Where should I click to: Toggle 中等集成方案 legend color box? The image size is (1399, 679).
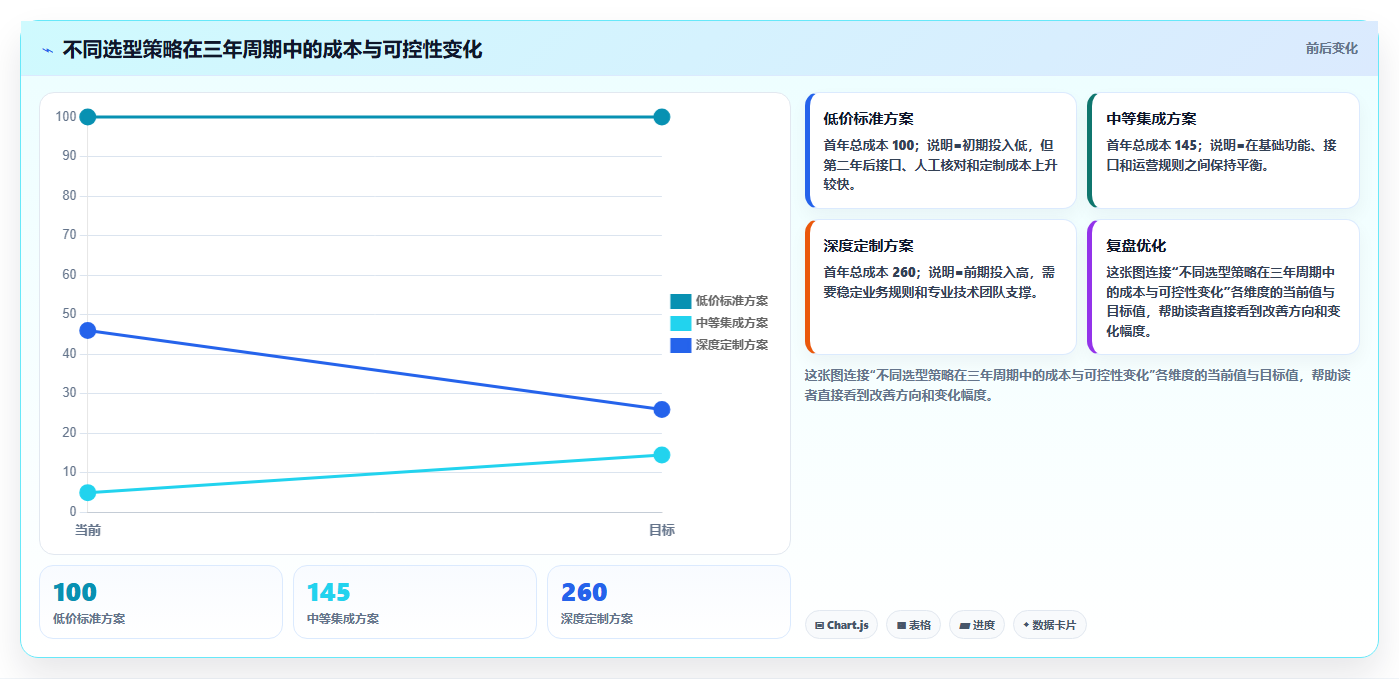coord(680,323)
